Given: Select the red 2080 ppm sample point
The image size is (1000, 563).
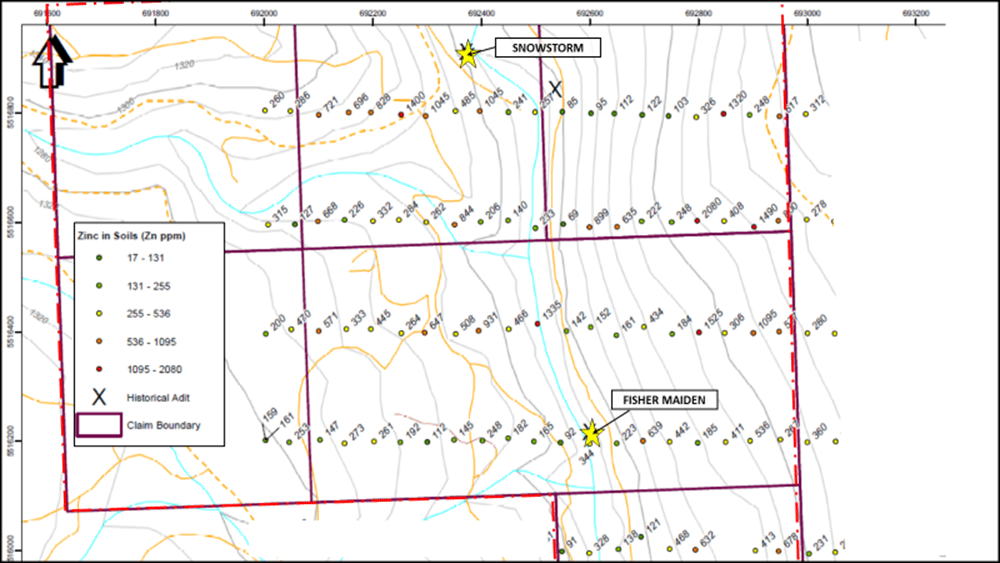Looking at the screenshot, I should coord(697,221).
